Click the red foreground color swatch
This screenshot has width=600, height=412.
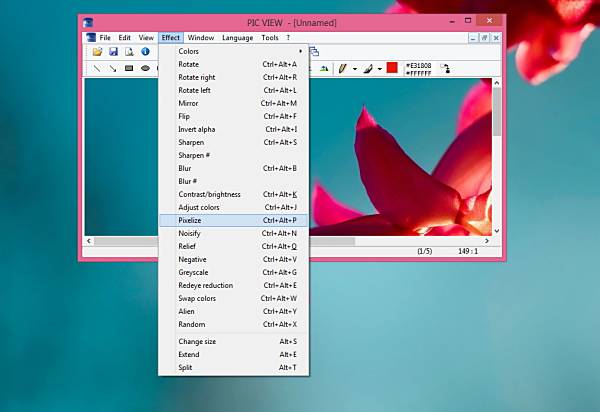[392, 68]
